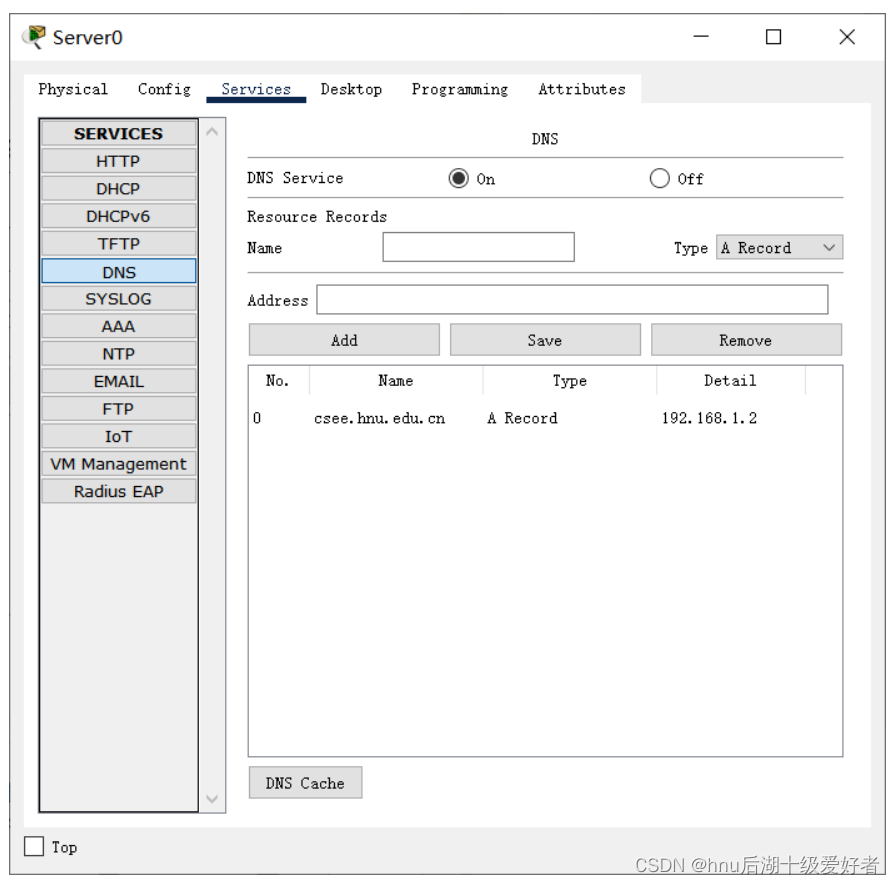
Task: Select record number 0 cell
Action: click(257, 418)
